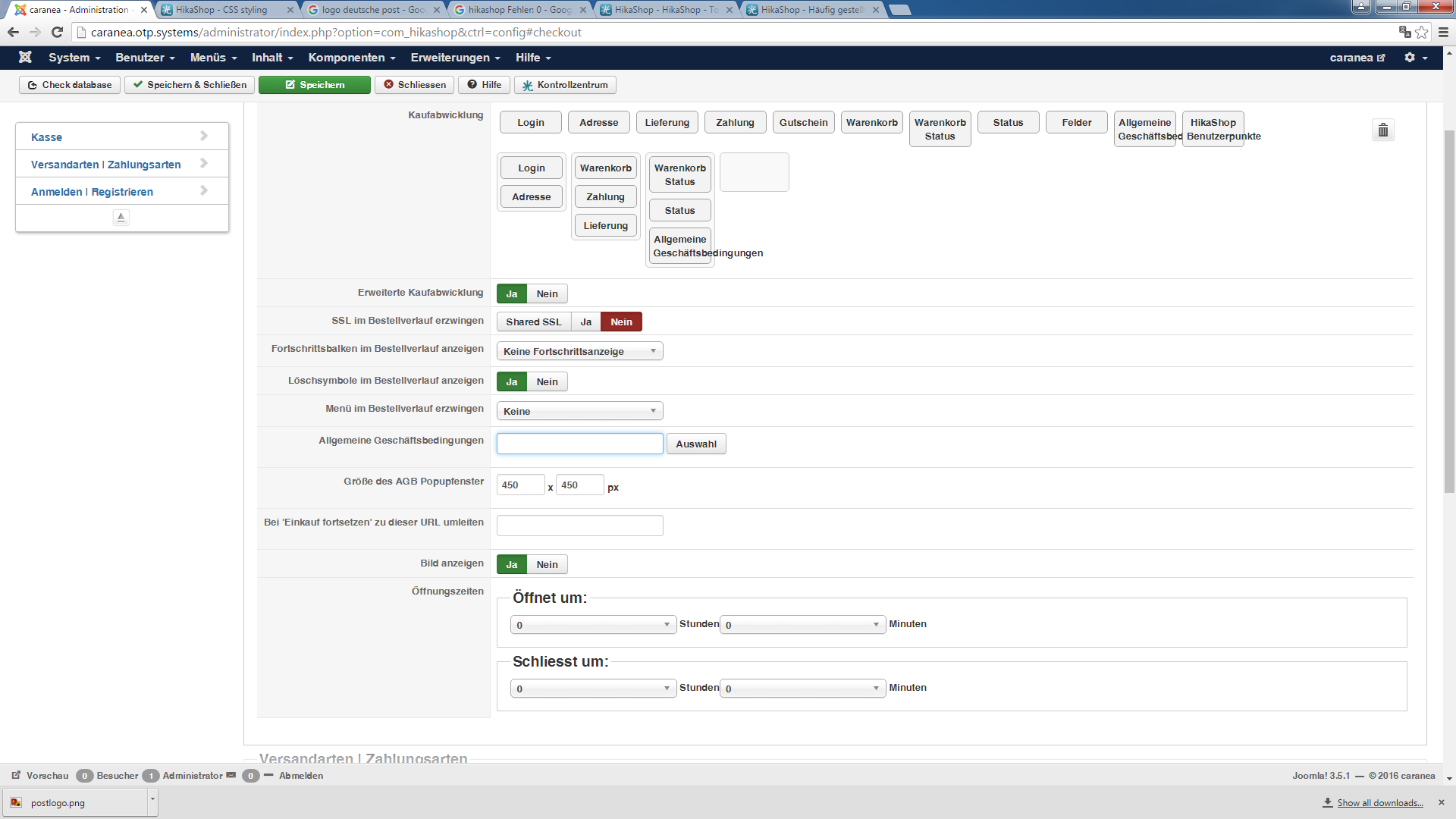The height and width of the screenshot is (819, 1456).
Task: Bookmark page with the star icon
Action: [1422, 32]
